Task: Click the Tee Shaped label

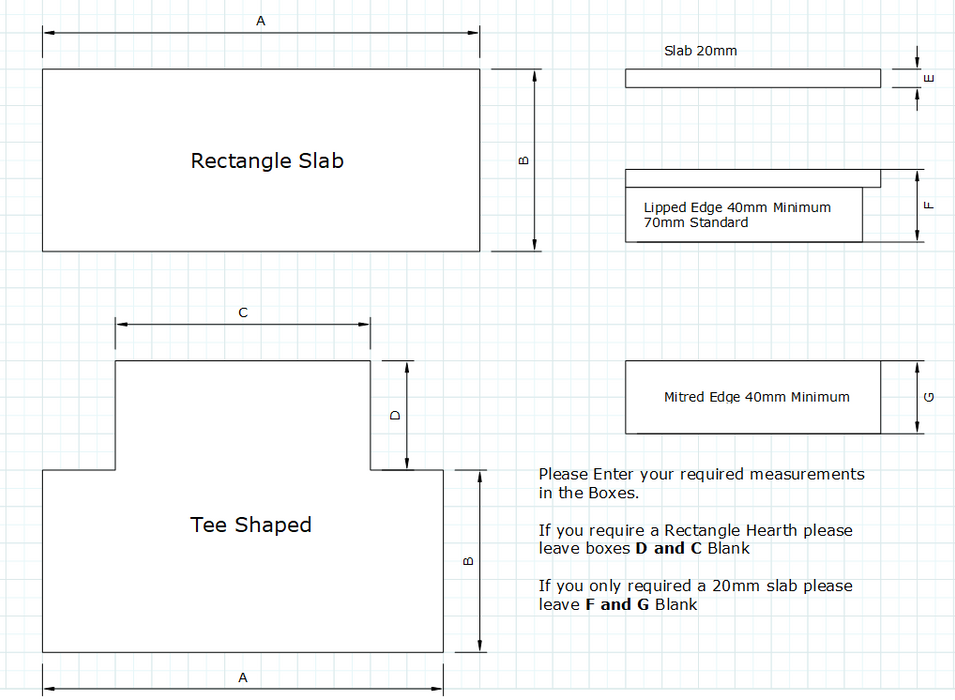Action: [251, 525]
